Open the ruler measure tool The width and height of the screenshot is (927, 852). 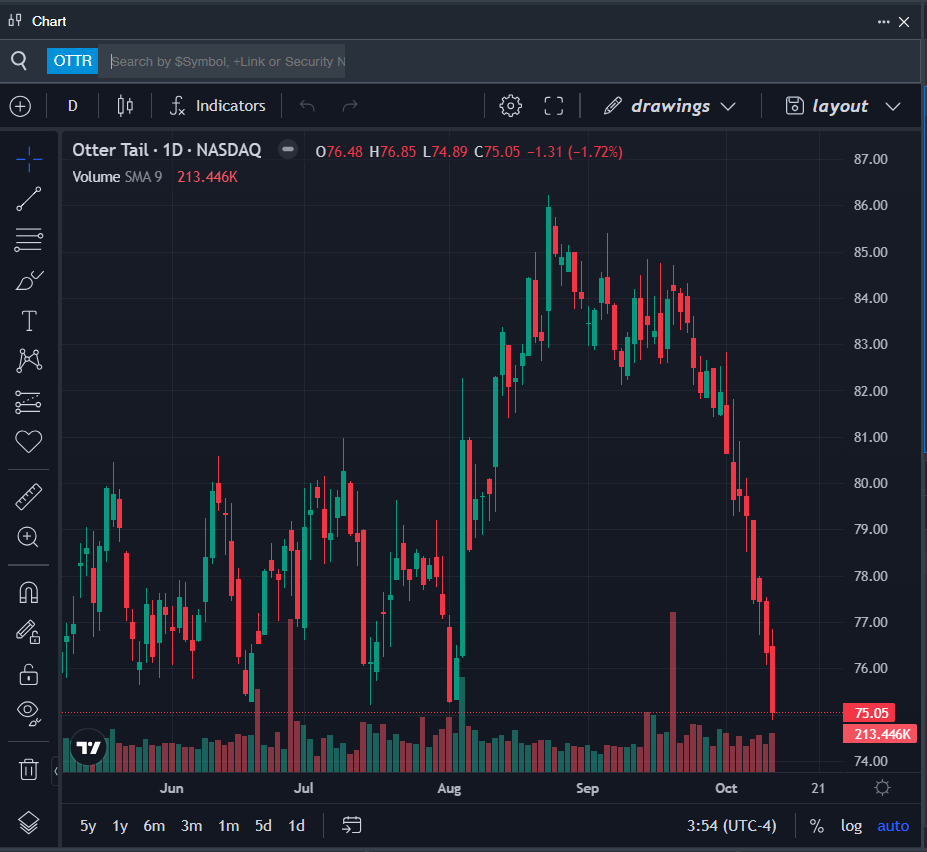pyautogui.click(x=29, y=496)
